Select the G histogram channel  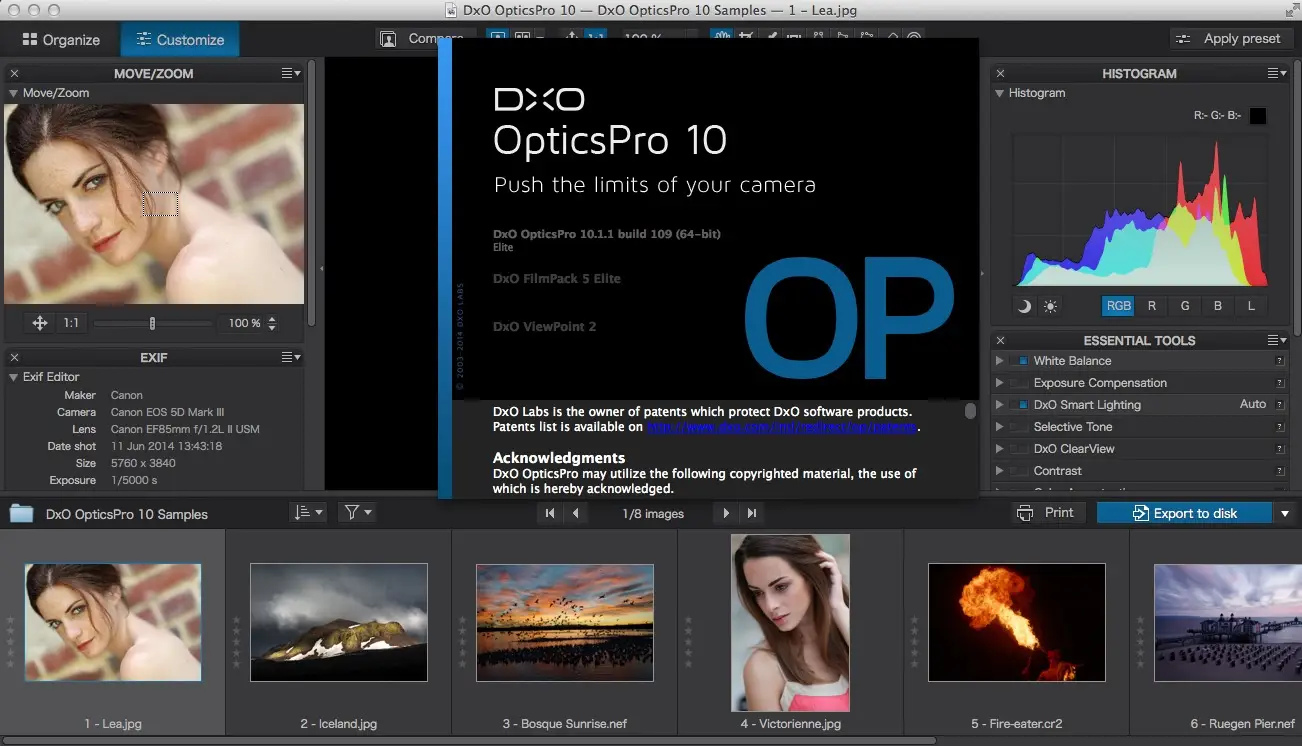click(1185, 306)
